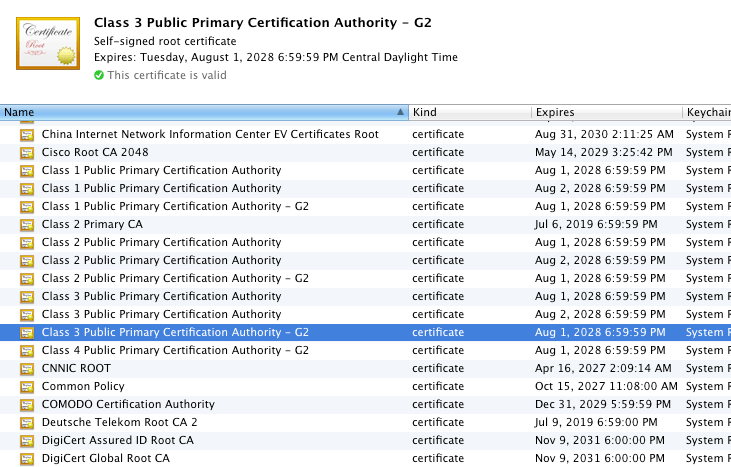This screenshot has height=467, width=731.
Task: Click the Deutsche Telekom Root CA 2 icon
Action: click(27, 423)
